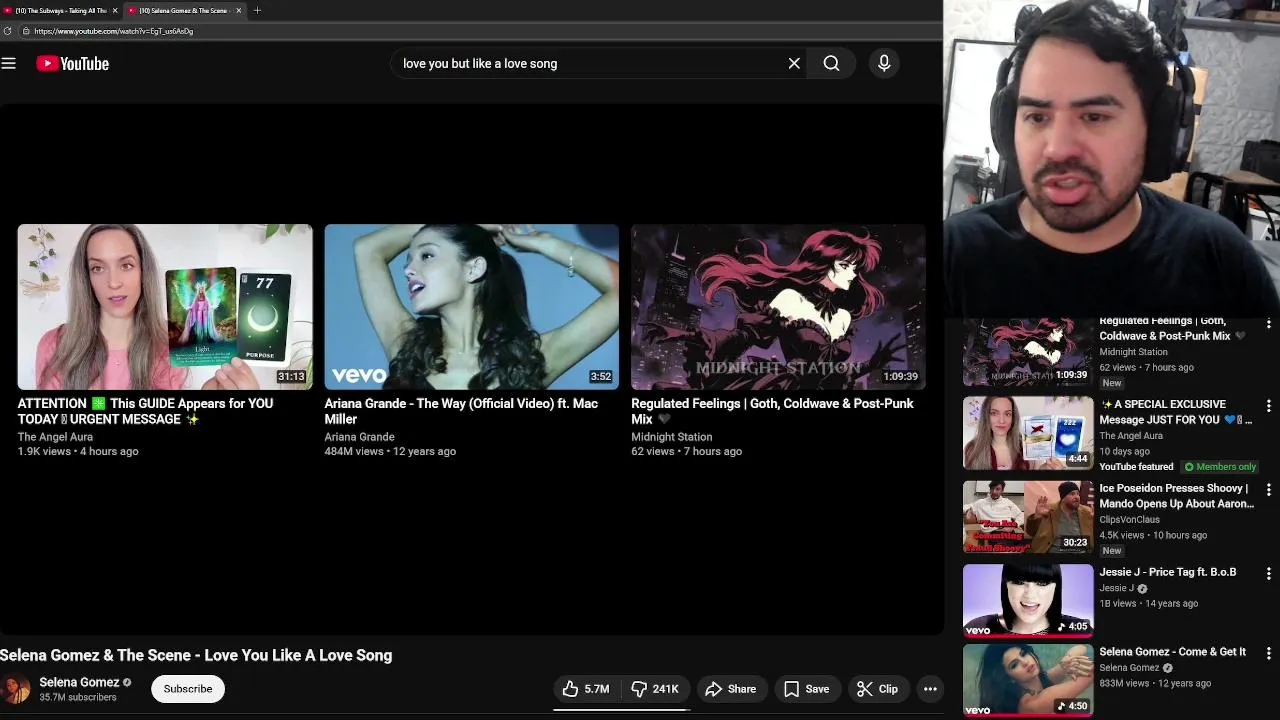Visit The Angel Aura channel under endscreen video
This screenshot has width=1280, height=720.
(x=55, y=437)
